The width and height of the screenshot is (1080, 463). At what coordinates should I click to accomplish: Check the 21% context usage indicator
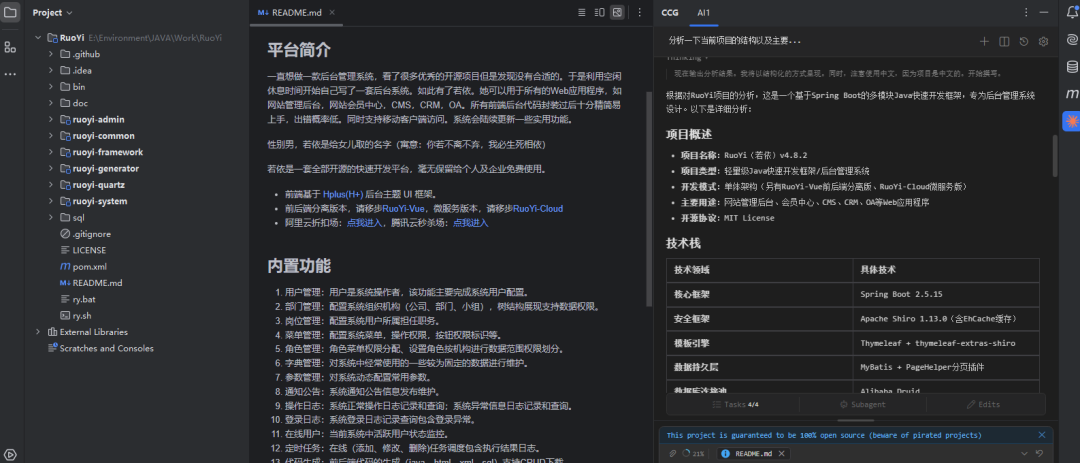pos(694,454)
